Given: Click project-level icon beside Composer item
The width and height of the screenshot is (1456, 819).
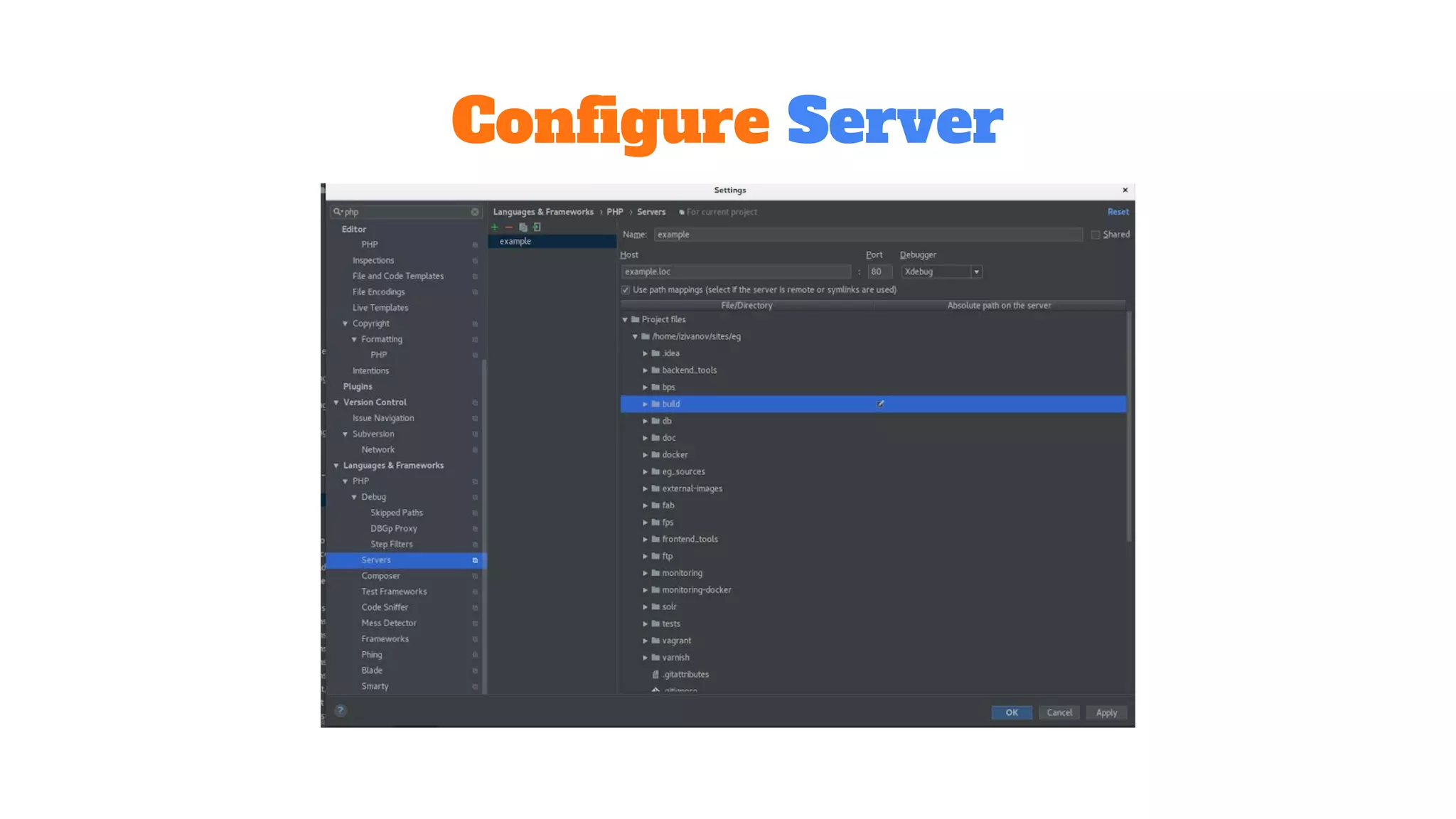Looking at the screenshot, I should (x=475, y=577).
